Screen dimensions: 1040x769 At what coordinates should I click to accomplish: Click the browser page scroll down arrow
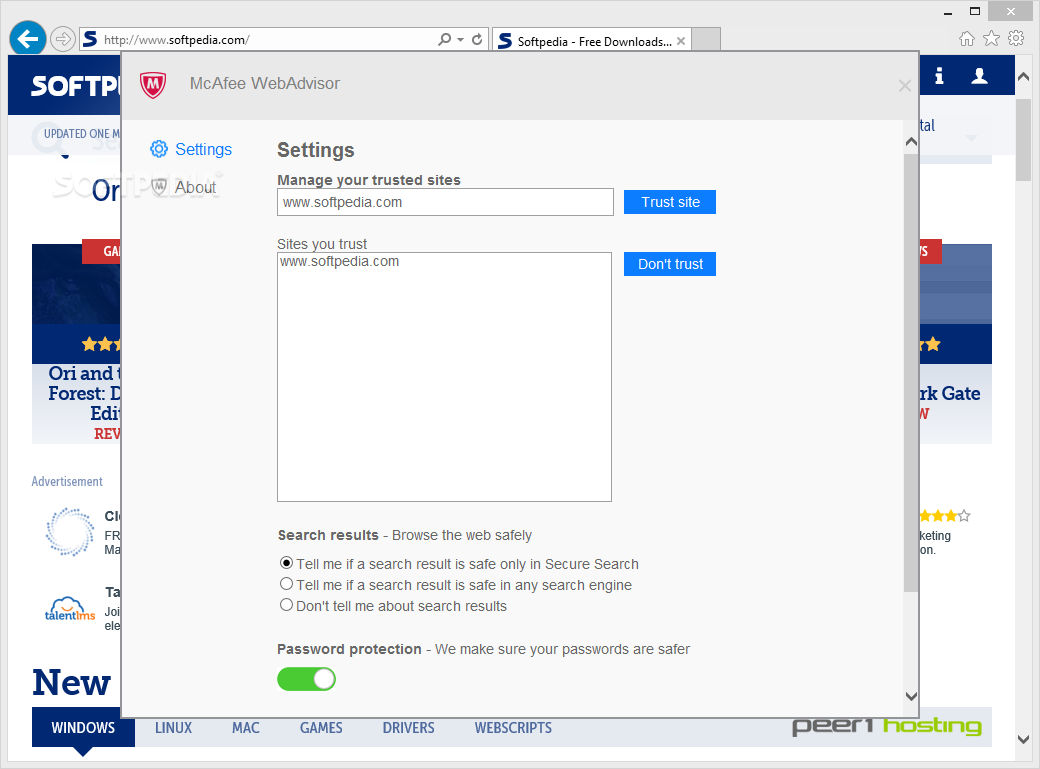1023,739
